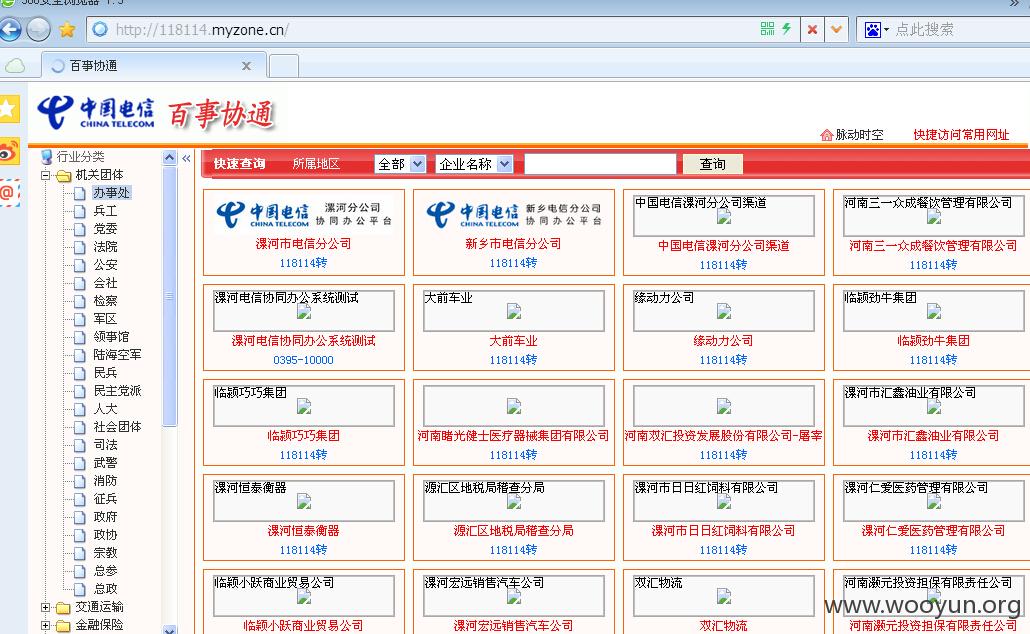Click the 新乡电信分公司 banner image
1030x634 pixels.
pyautogui.click(x=514, y=214)
